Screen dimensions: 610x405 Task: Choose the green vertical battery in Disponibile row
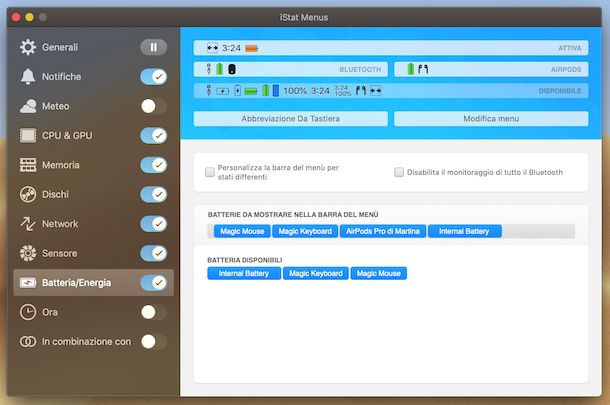[x=265, y=90]
